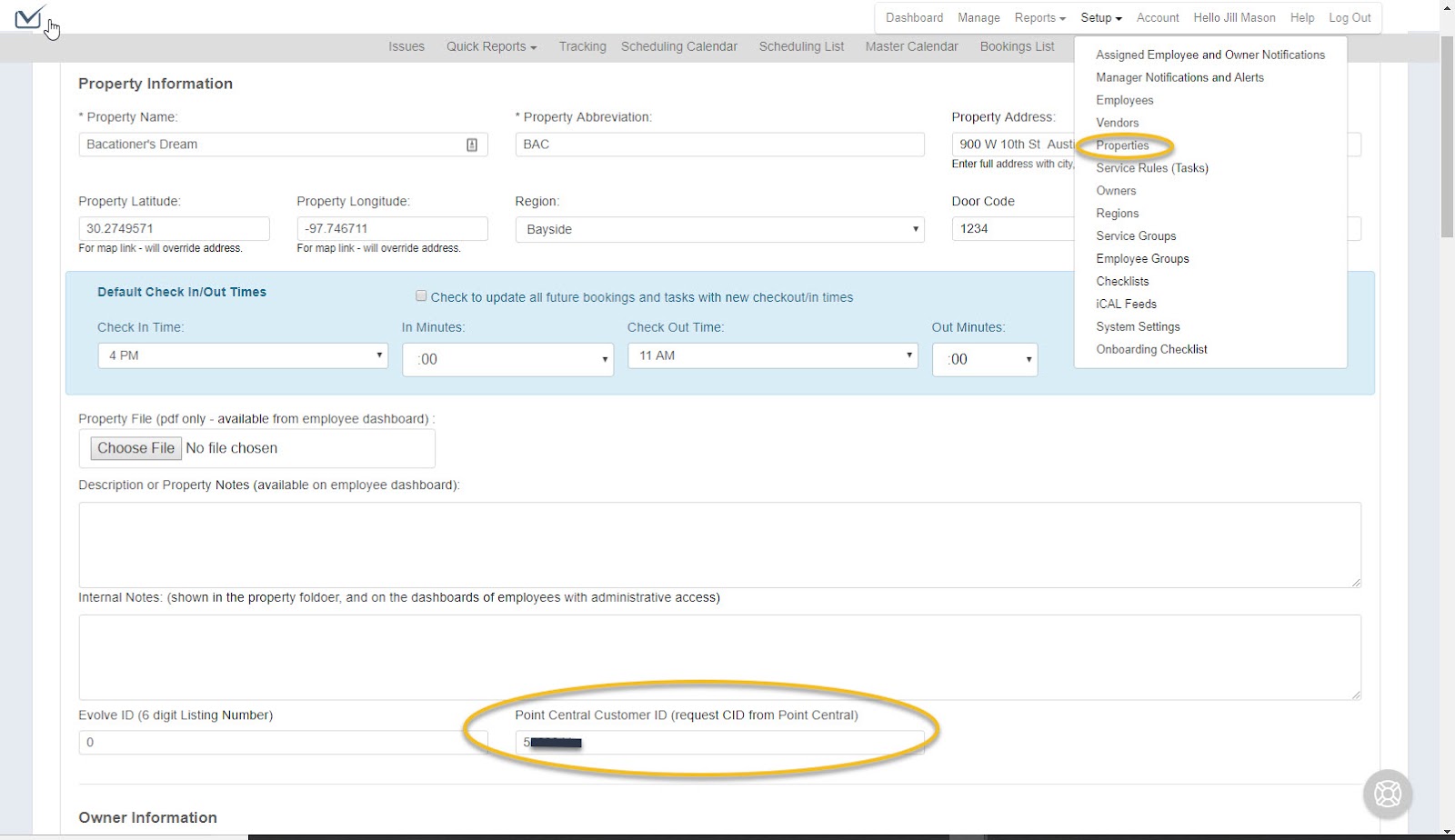The width and height of the screenshot is (1455, 840).
Task: Open the Check Out Time dropdown
Action: [770, 355]
